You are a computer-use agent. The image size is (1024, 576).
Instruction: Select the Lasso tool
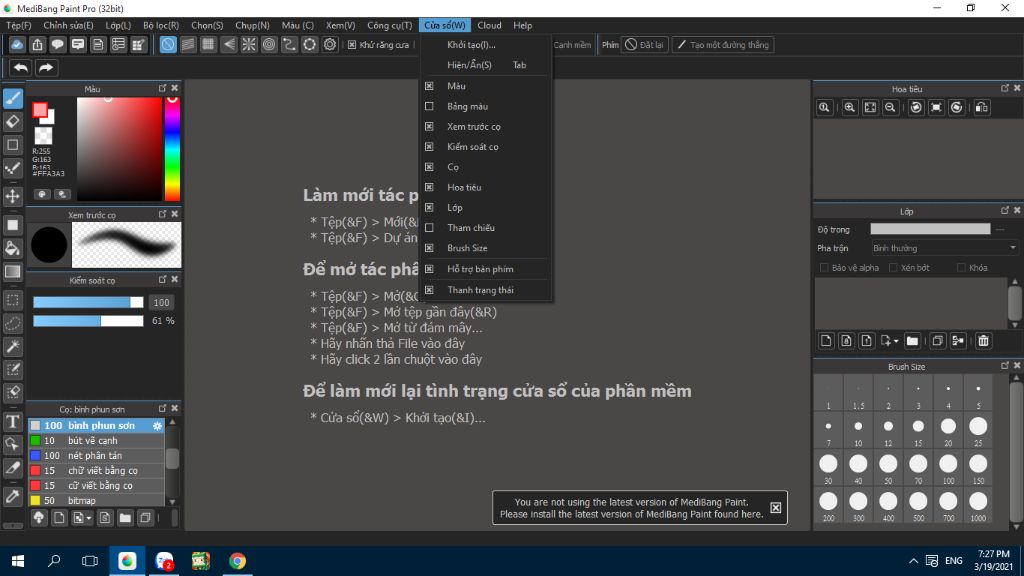pos(12,324)
